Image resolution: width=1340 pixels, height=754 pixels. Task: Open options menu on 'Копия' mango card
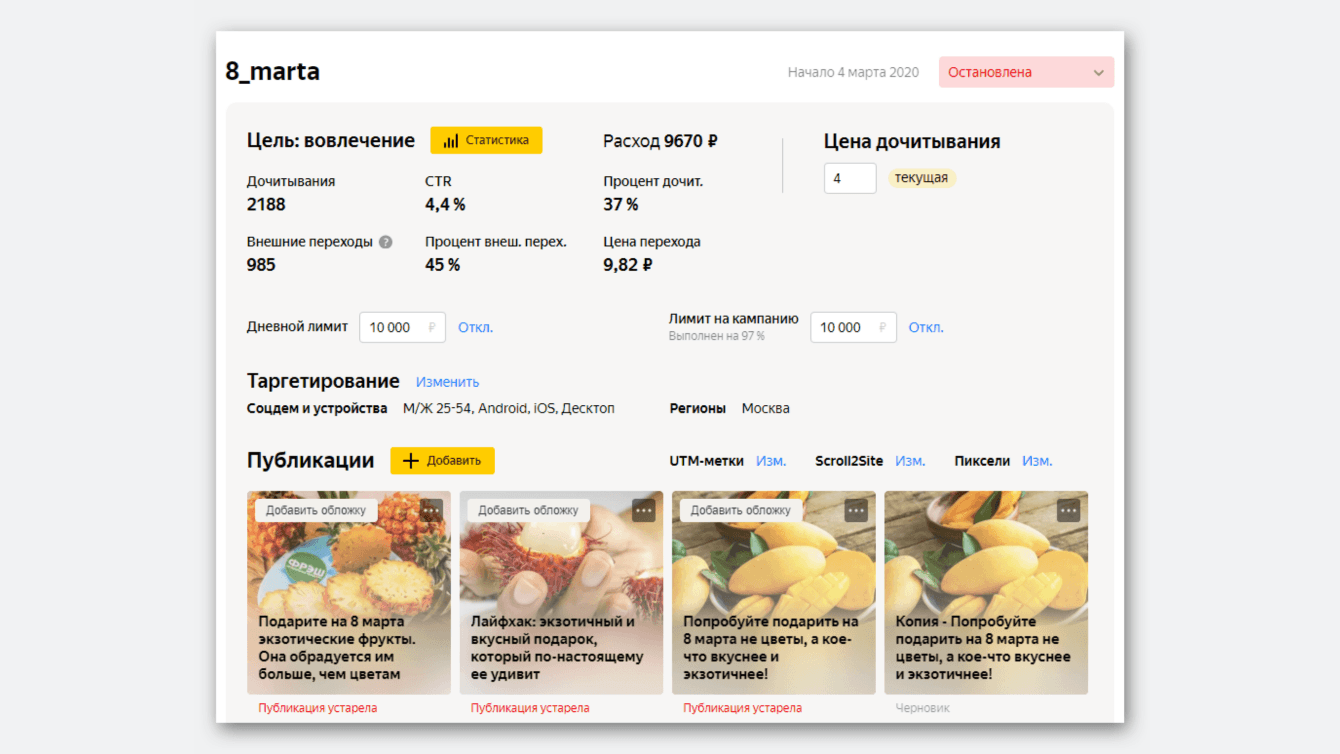(1069, 510)
